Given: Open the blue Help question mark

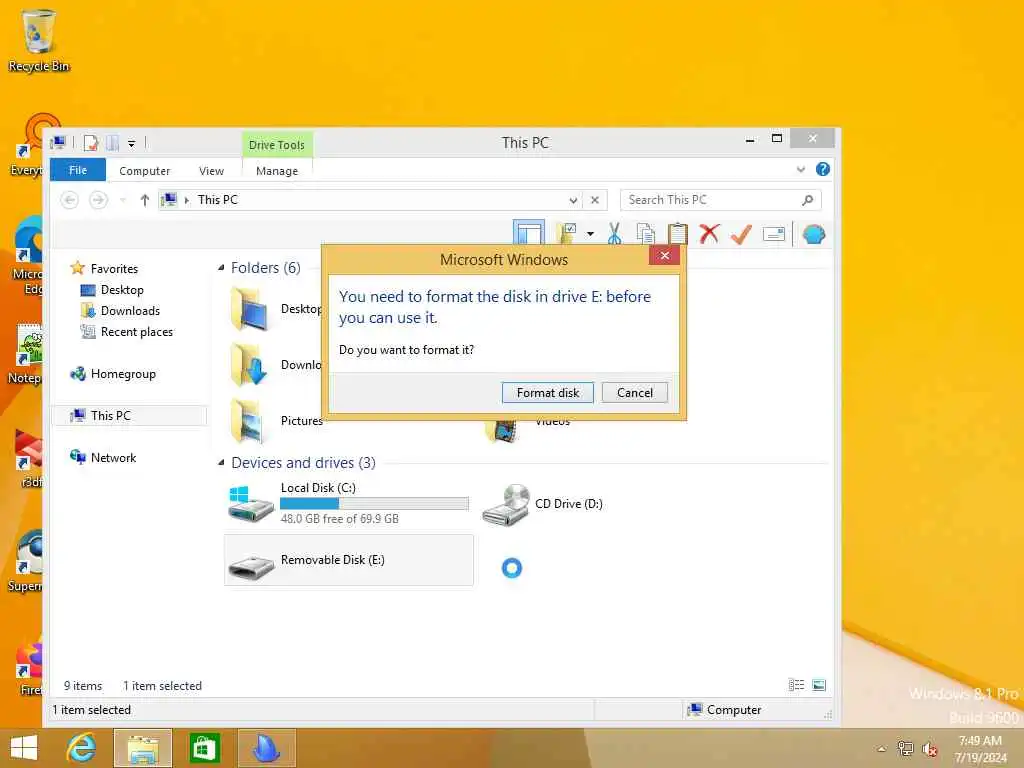Looking at the screenshot, I should point(823,169).
